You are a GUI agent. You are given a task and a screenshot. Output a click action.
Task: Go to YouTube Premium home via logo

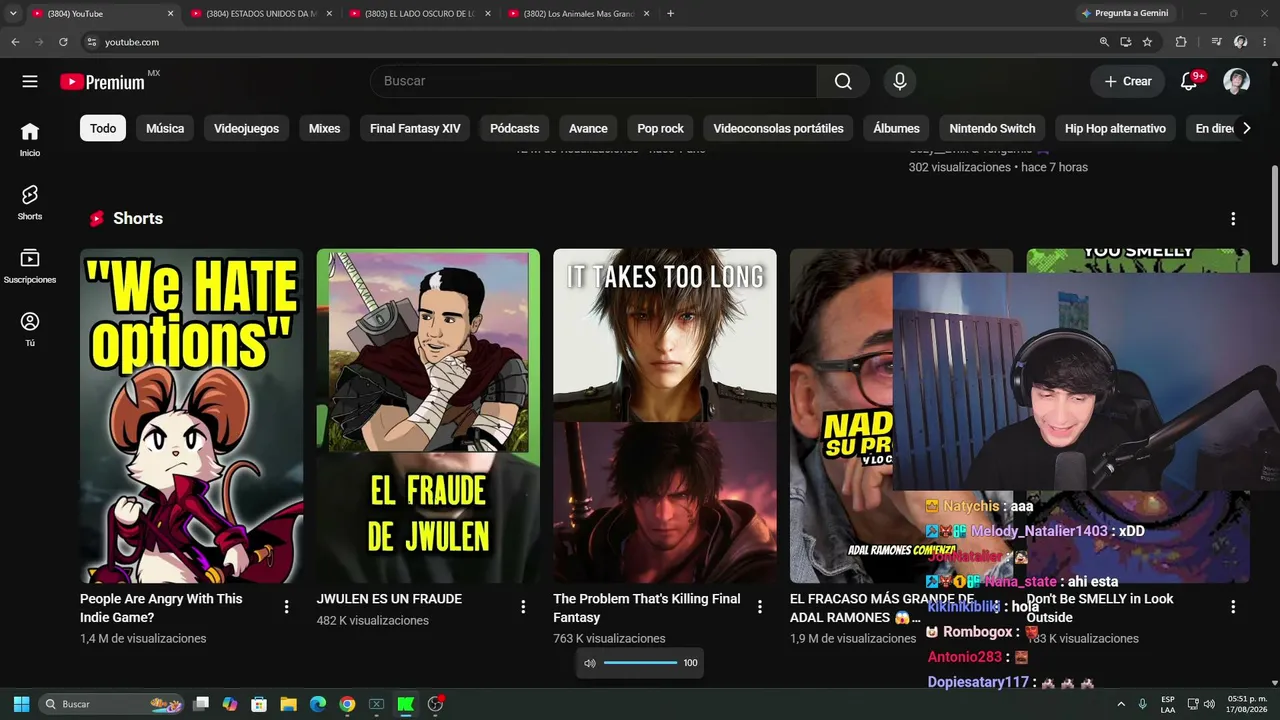click(x=103, y=82)
